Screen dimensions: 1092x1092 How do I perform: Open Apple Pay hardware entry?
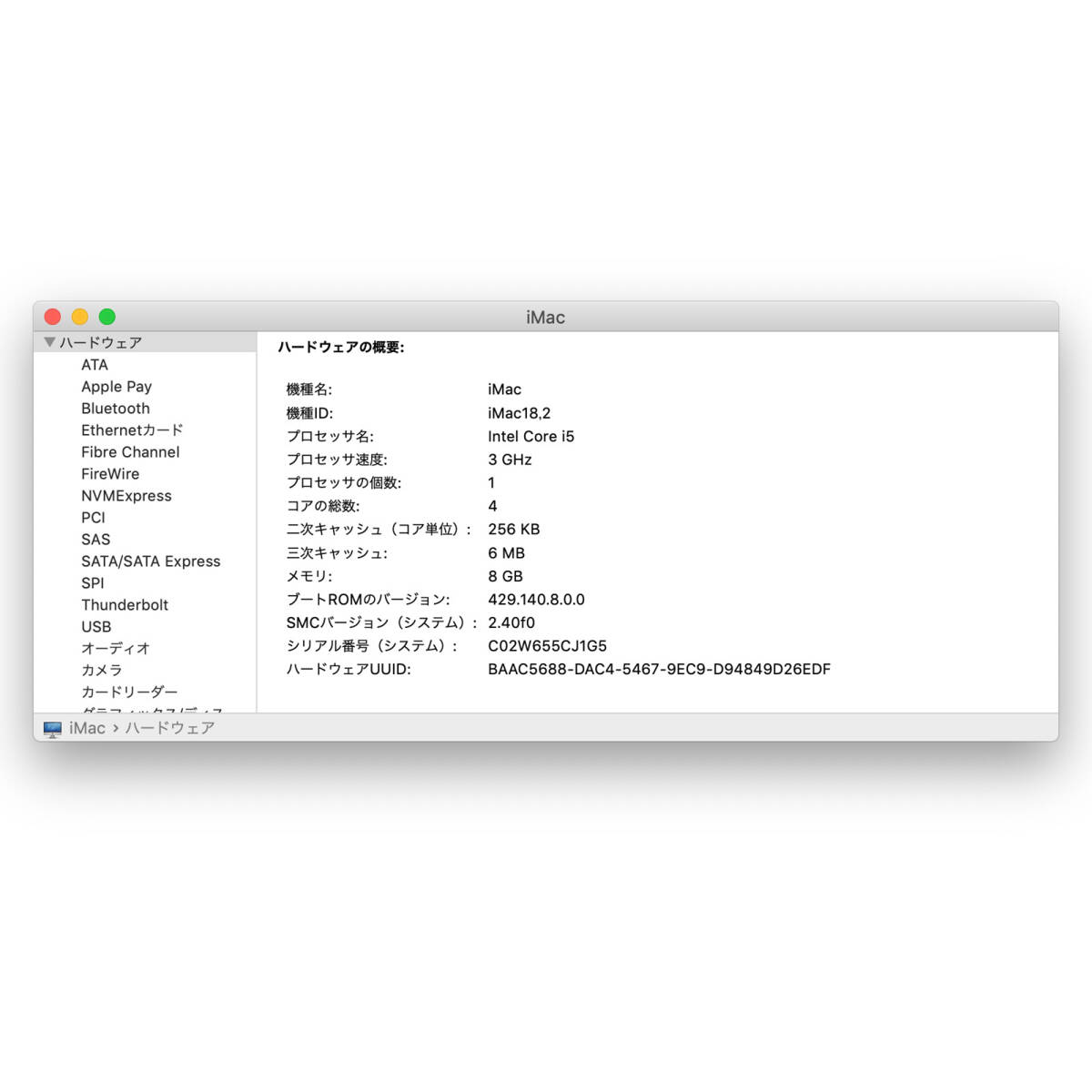tap(116, 387)
